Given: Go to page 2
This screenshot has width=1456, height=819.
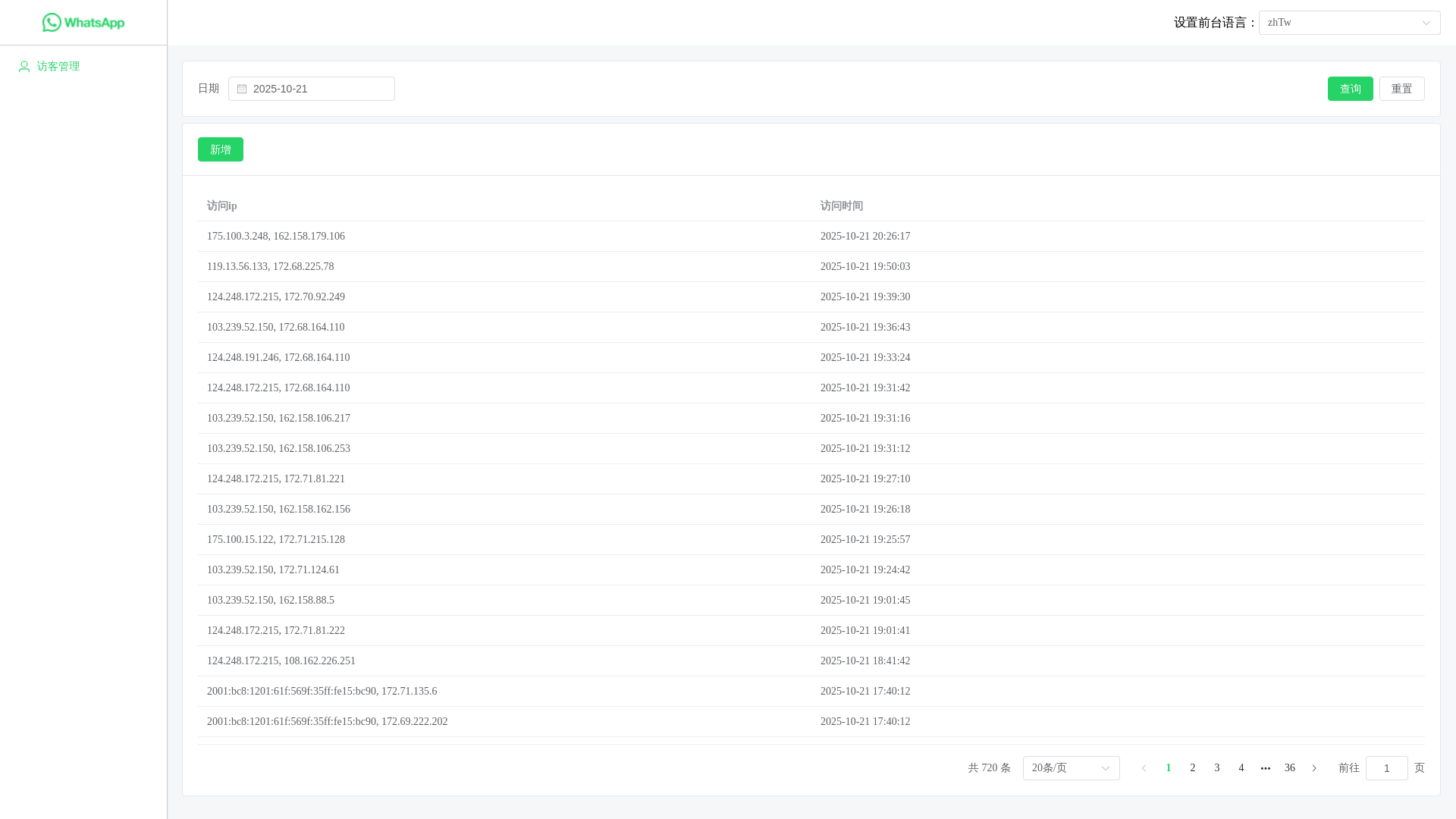Looking at the screenshot, I should click(1193, 768).
